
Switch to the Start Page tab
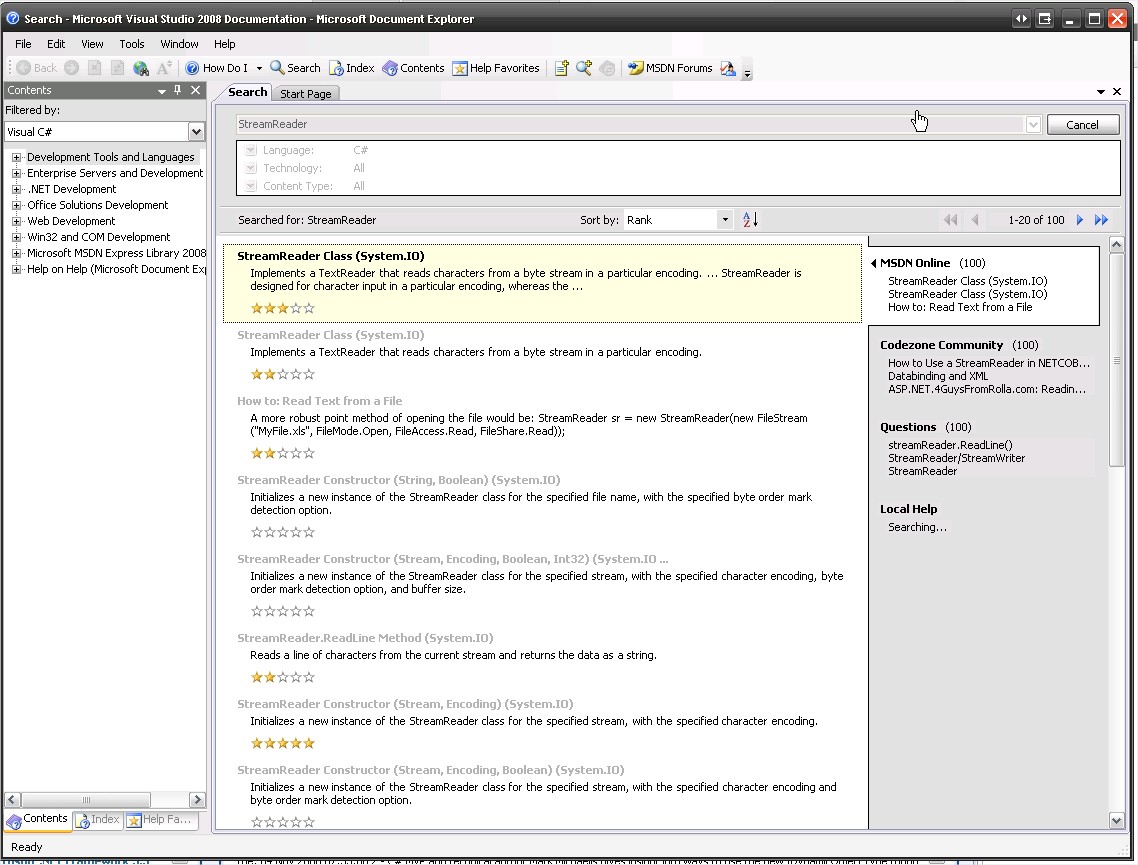click(x=306, y=94)
